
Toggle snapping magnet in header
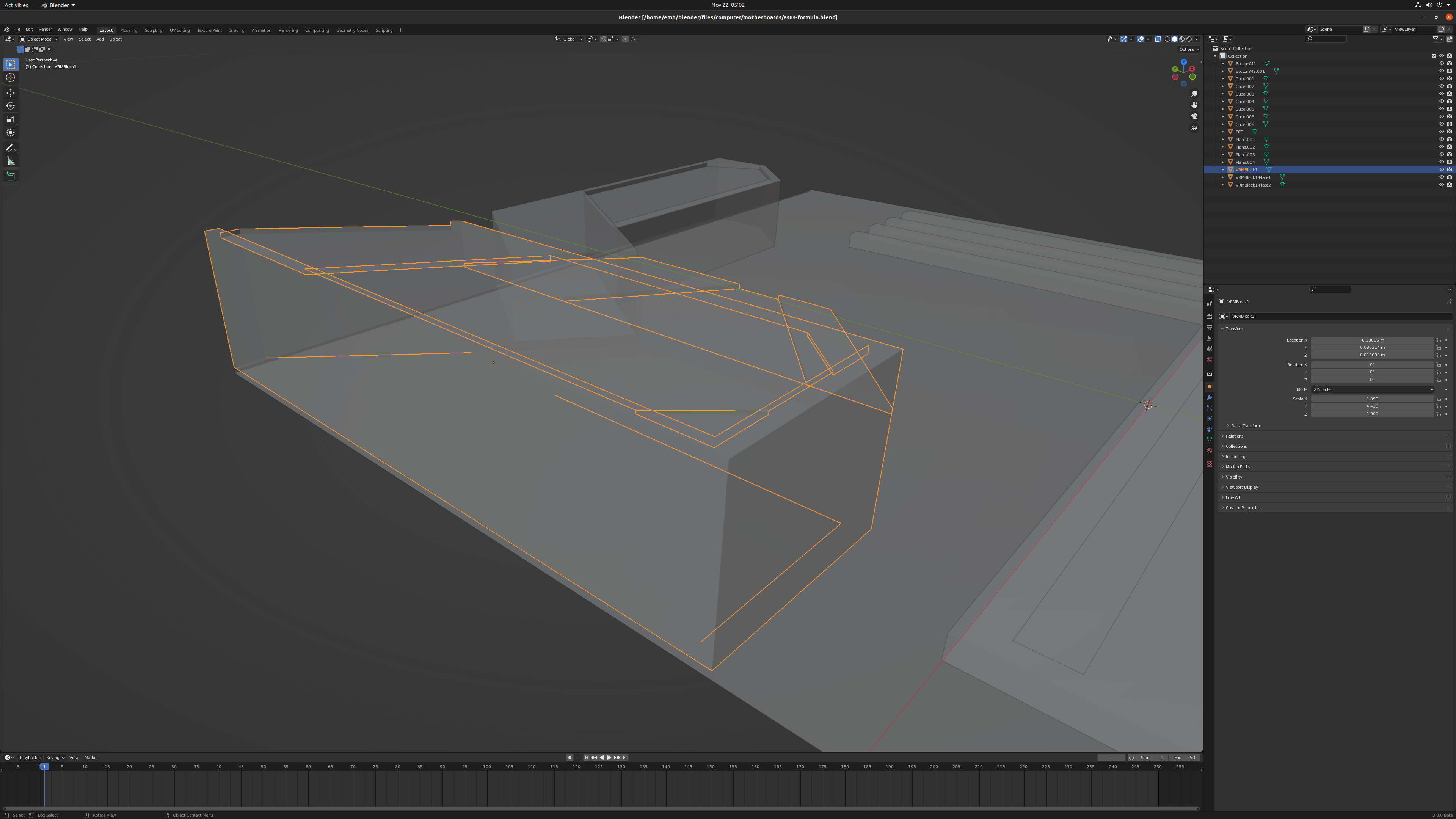click(604, 39)
